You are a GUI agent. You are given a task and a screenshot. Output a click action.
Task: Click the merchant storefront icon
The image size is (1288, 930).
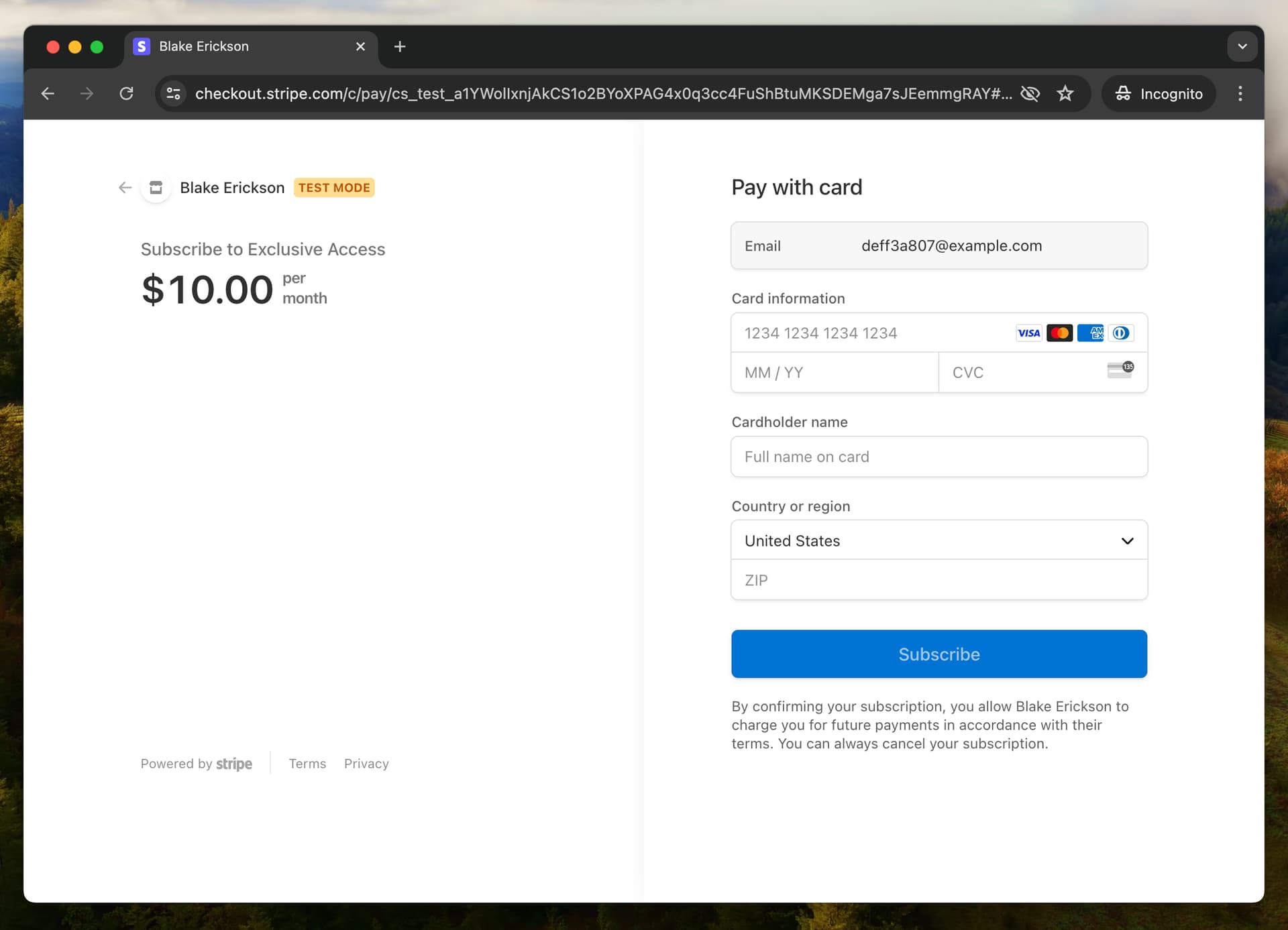(x=156, y=188)
